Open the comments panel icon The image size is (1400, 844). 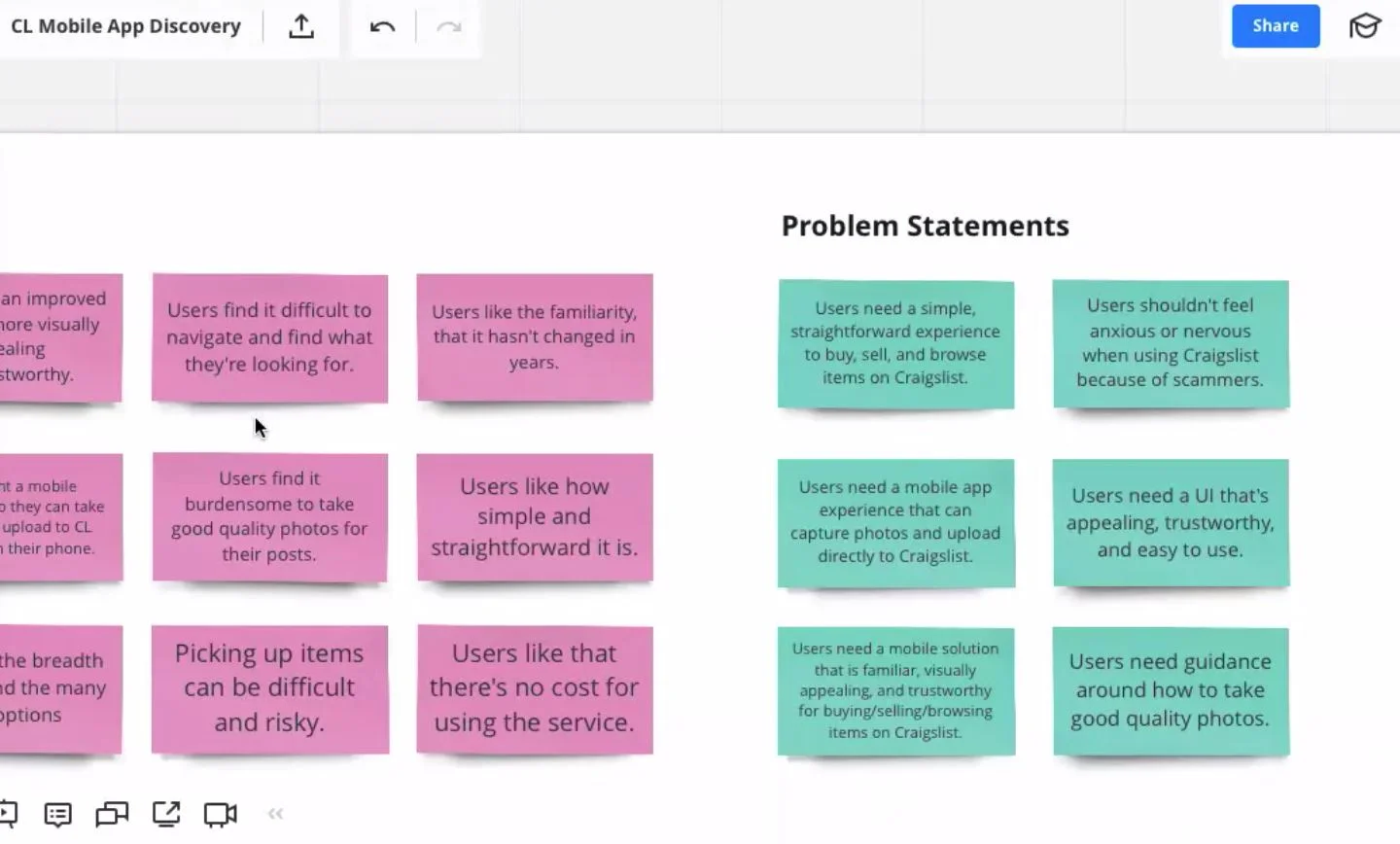click(56, 814)
